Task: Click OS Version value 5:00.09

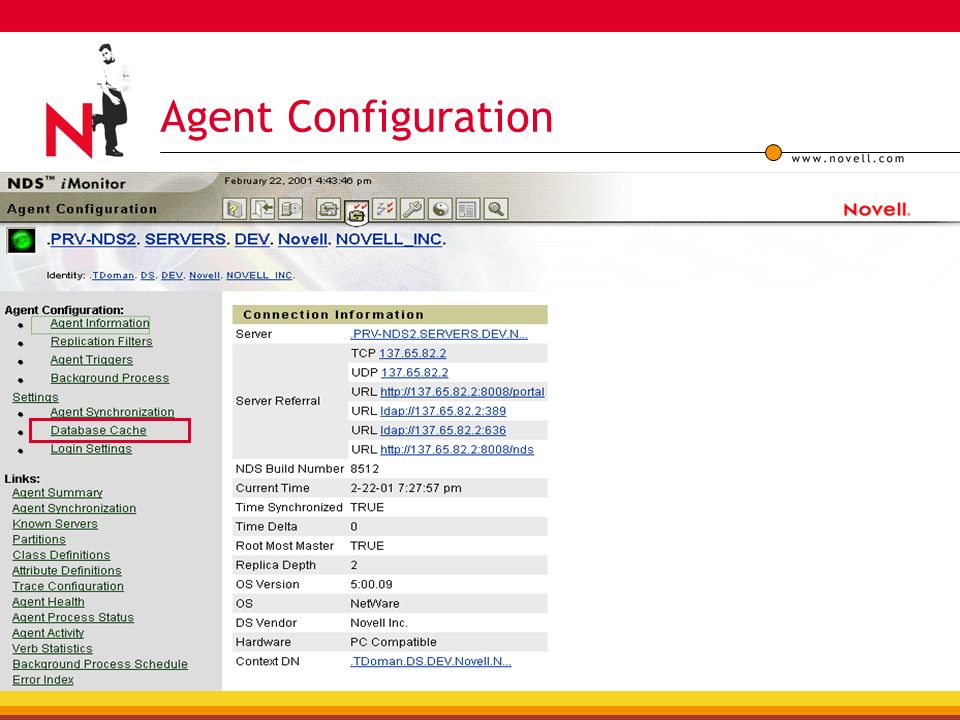Action: [372, 585]
